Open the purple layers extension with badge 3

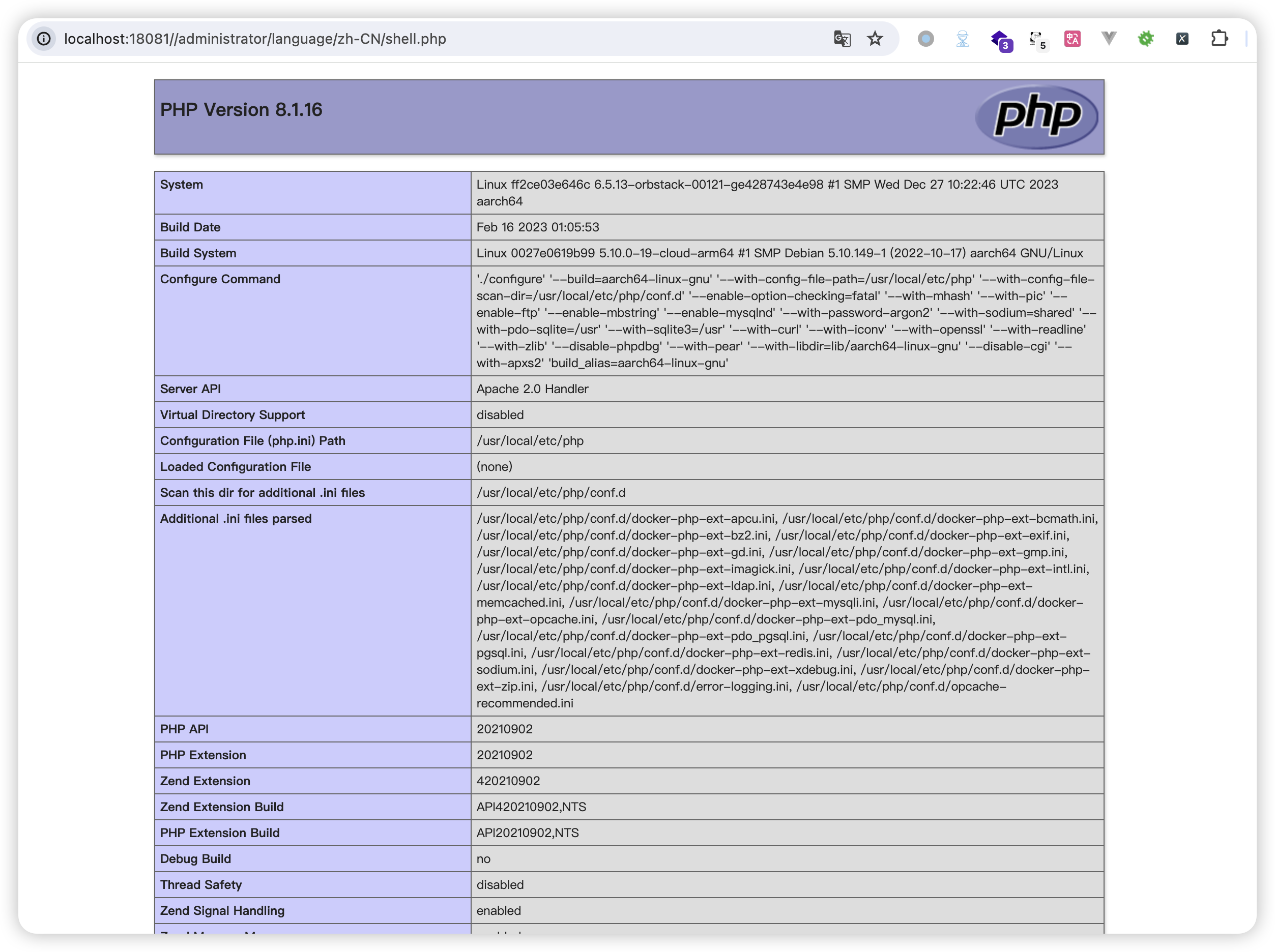1001,40
